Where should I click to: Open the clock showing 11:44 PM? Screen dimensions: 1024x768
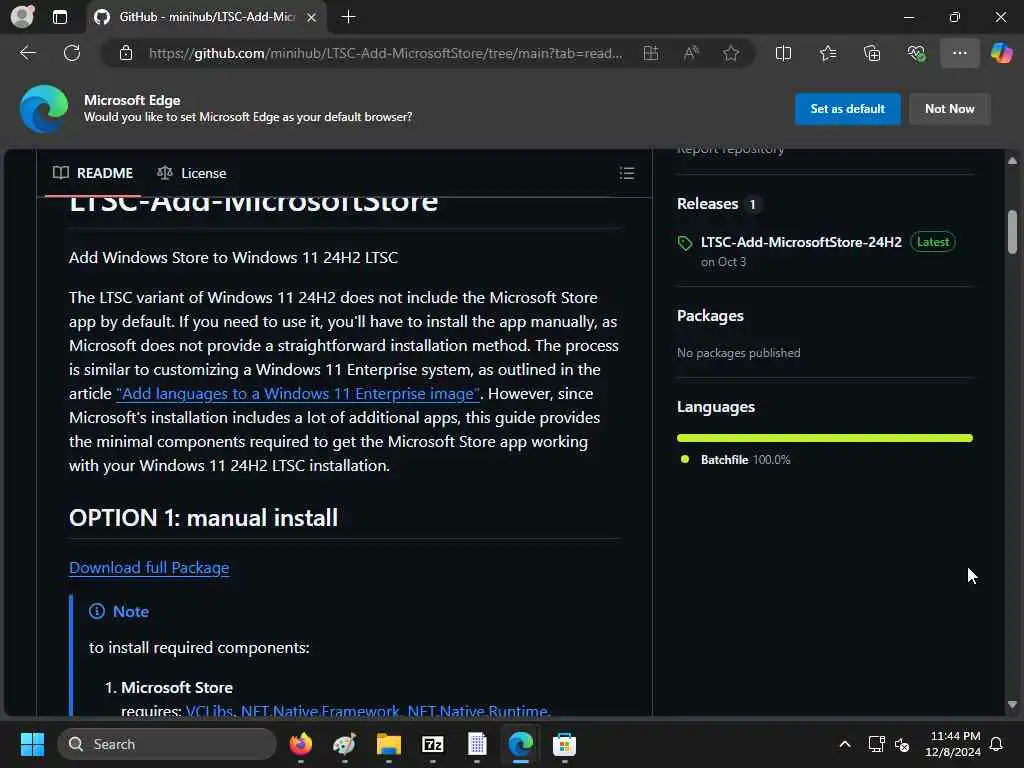[953, 744]
